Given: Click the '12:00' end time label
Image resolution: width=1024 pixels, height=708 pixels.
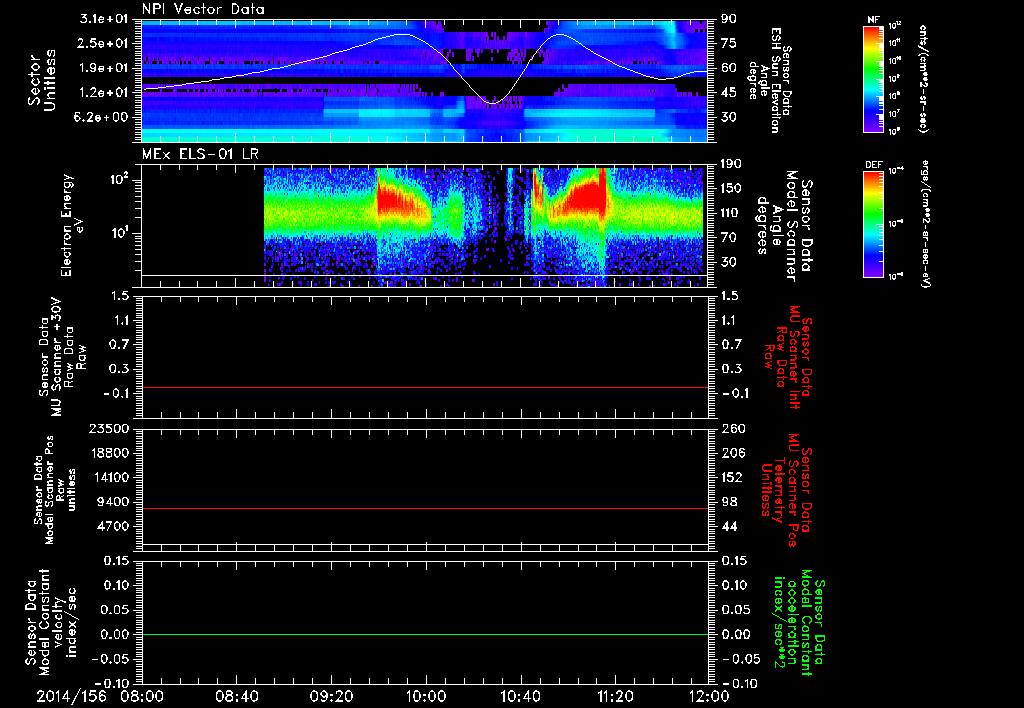Looking at the screenshot, I should (709, 696).
